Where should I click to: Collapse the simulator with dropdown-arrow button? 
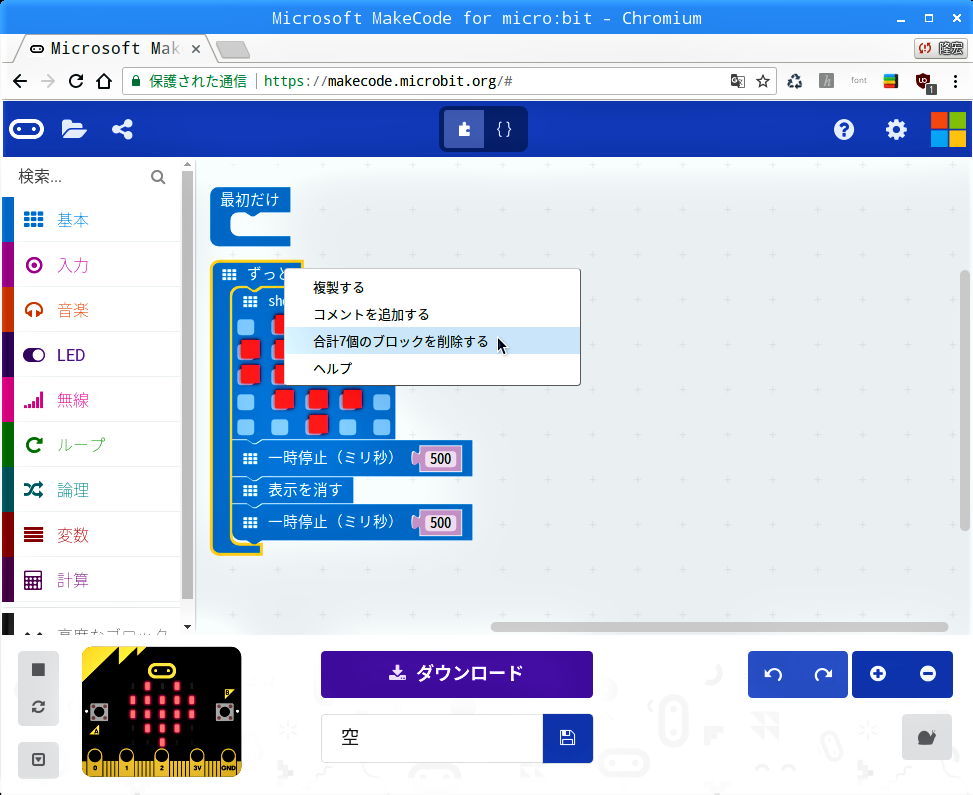point(38,760)
